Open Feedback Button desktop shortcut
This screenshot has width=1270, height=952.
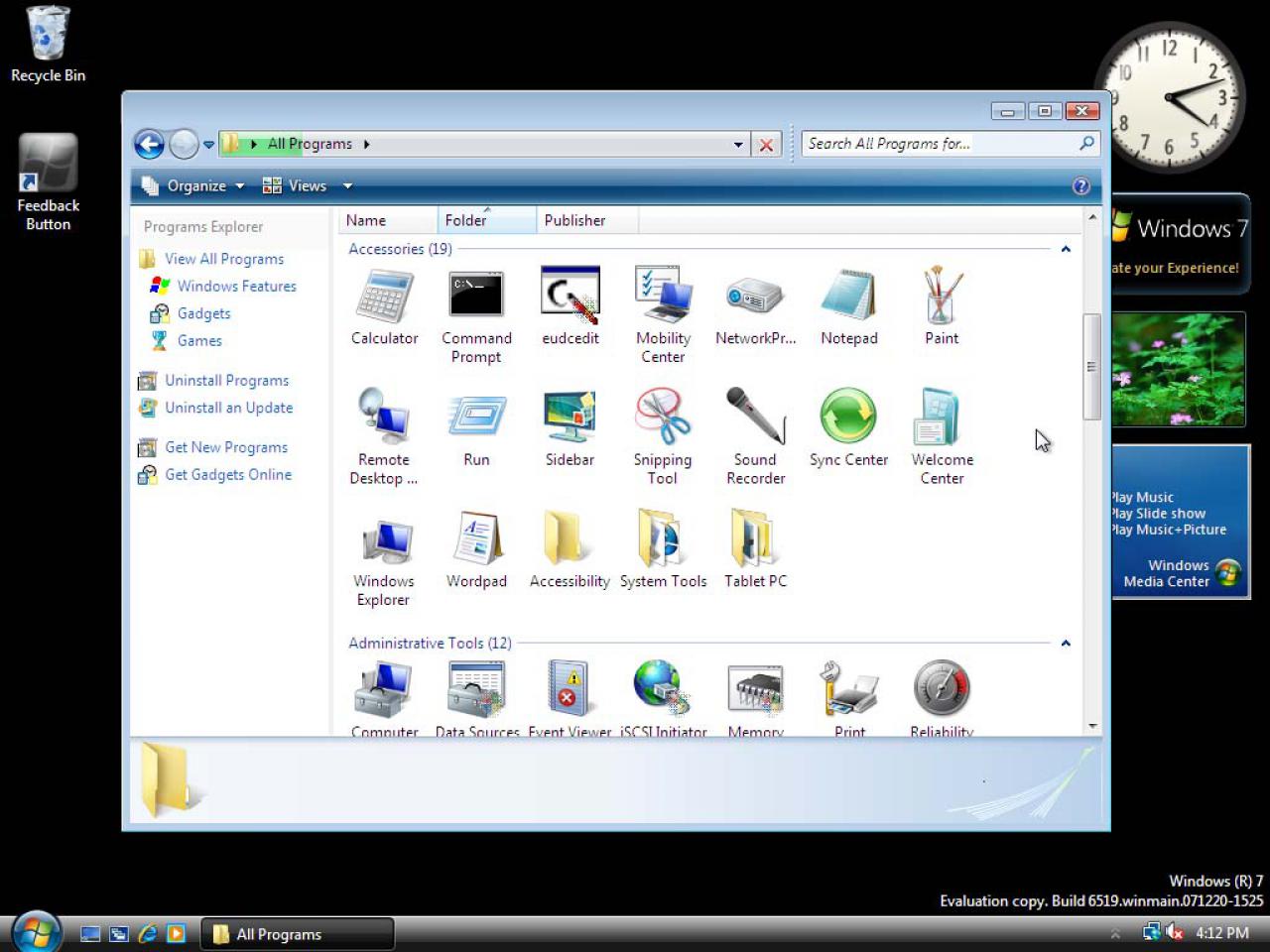tap(48, 183)
